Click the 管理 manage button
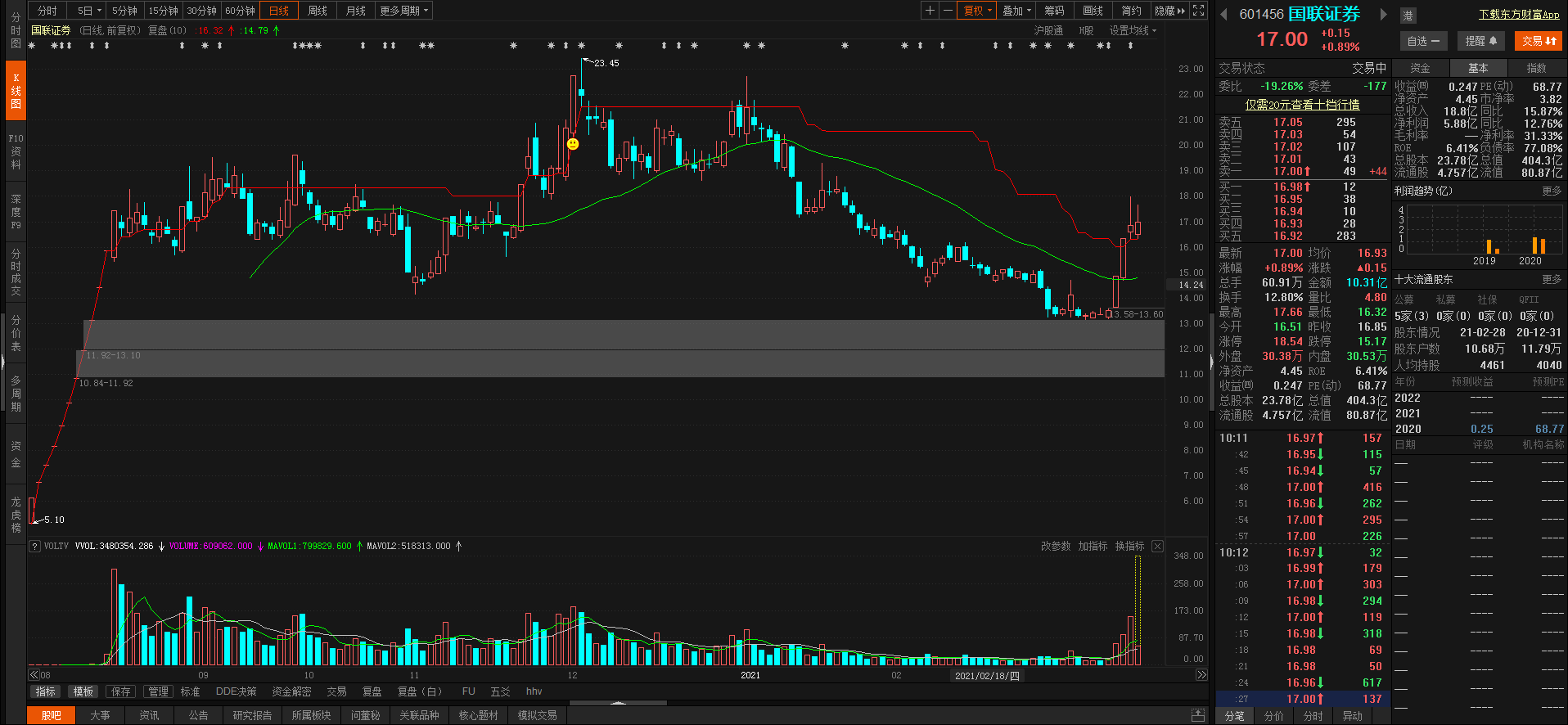Image resolution: width=1568 pixels, height=725 pixels. click(159, 692)
